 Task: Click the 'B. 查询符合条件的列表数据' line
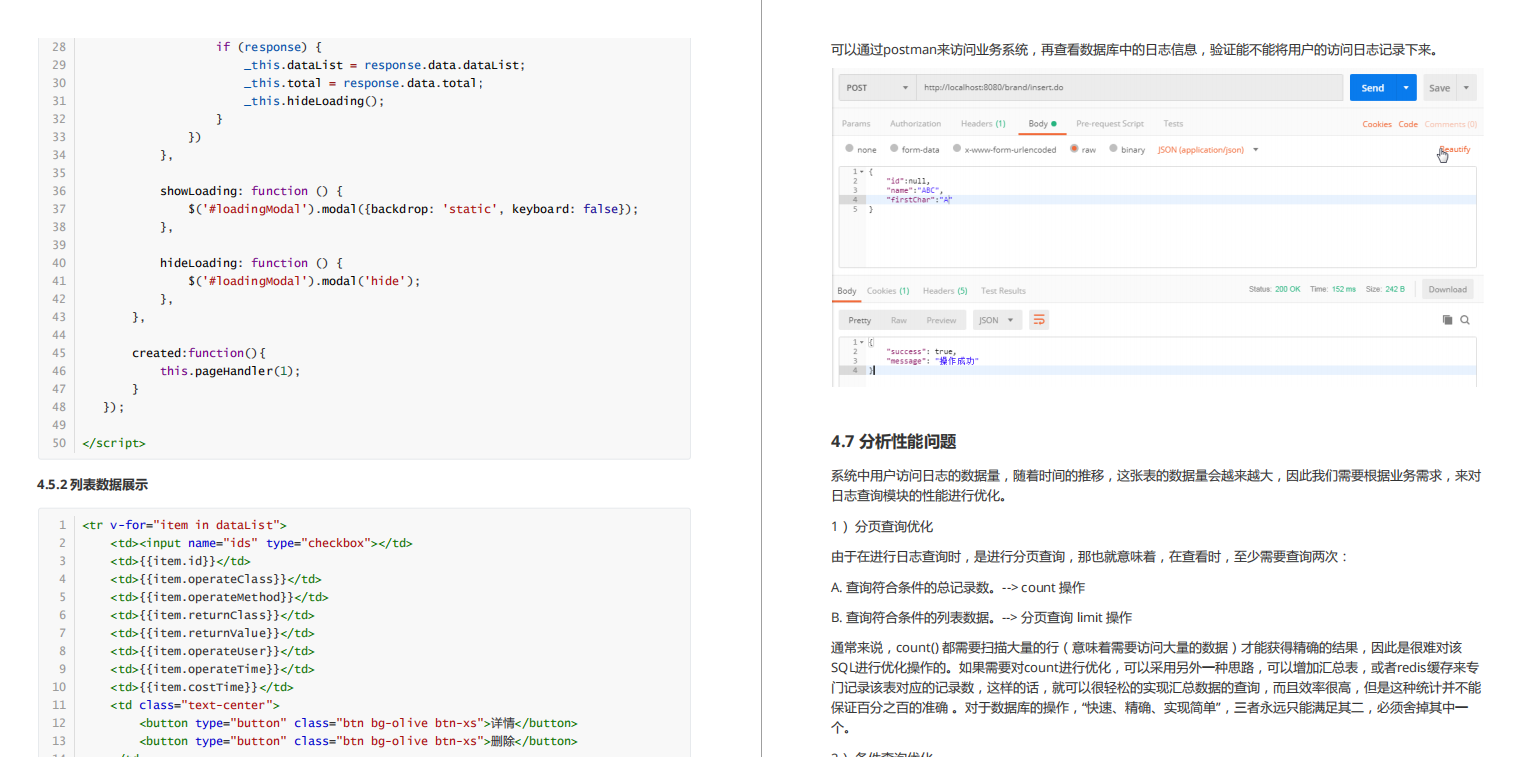click(x=981, y=617)
